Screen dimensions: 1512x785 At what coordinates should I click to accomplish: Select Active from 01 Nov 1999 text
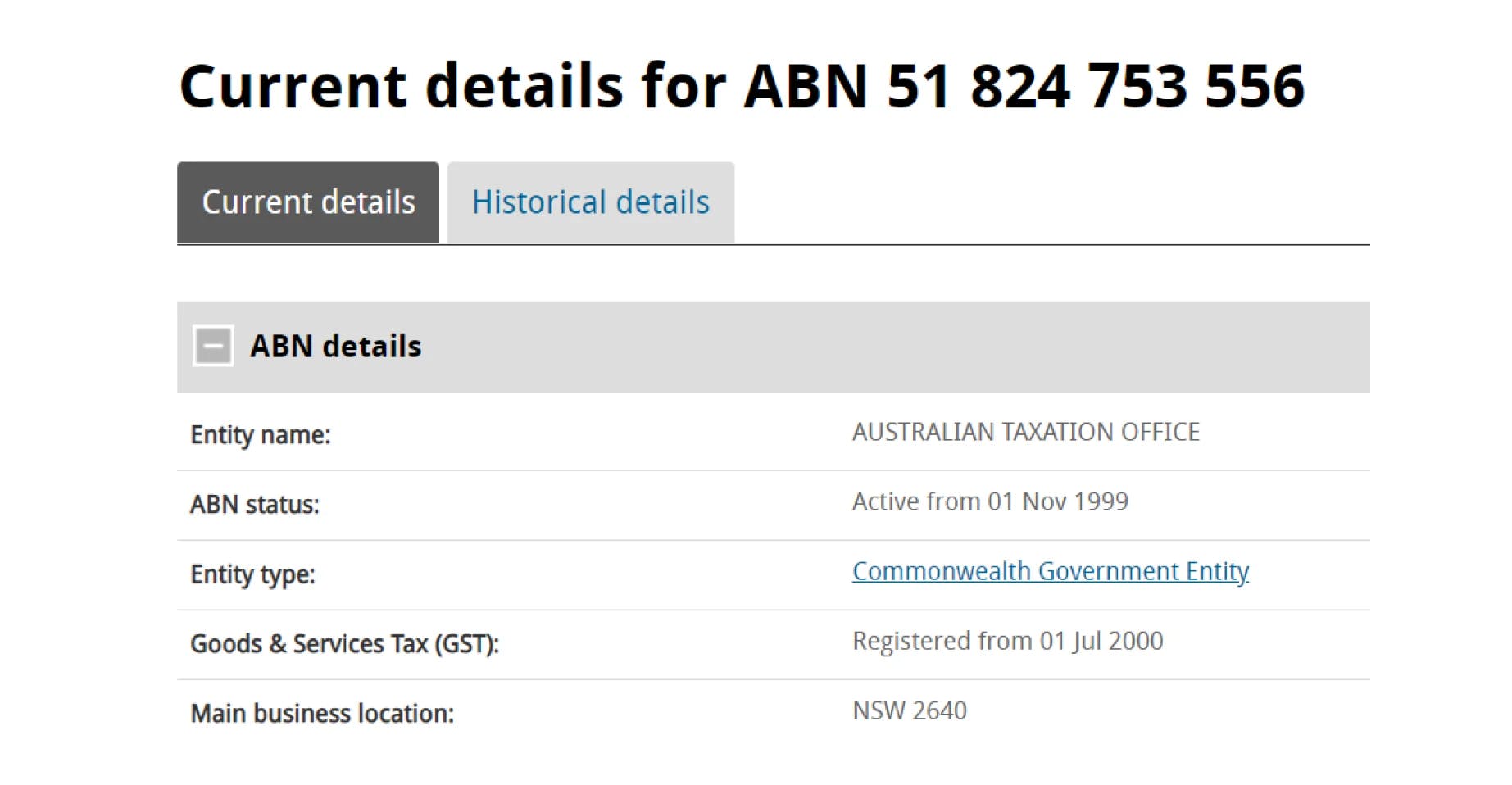coord(990,501)
